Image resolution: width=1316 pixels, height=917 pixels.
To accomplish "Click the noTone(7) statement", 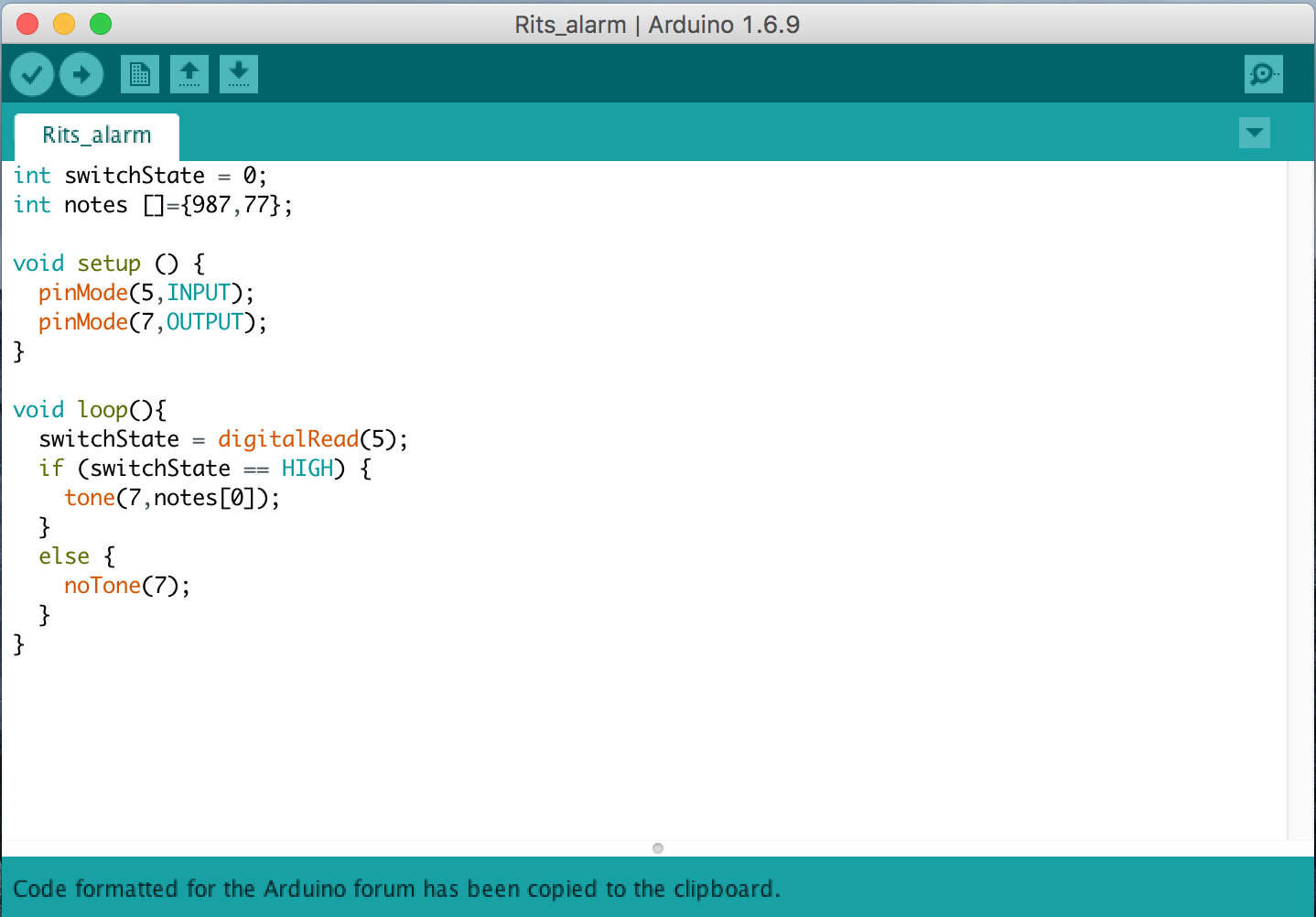I will [x=126, y=586].
